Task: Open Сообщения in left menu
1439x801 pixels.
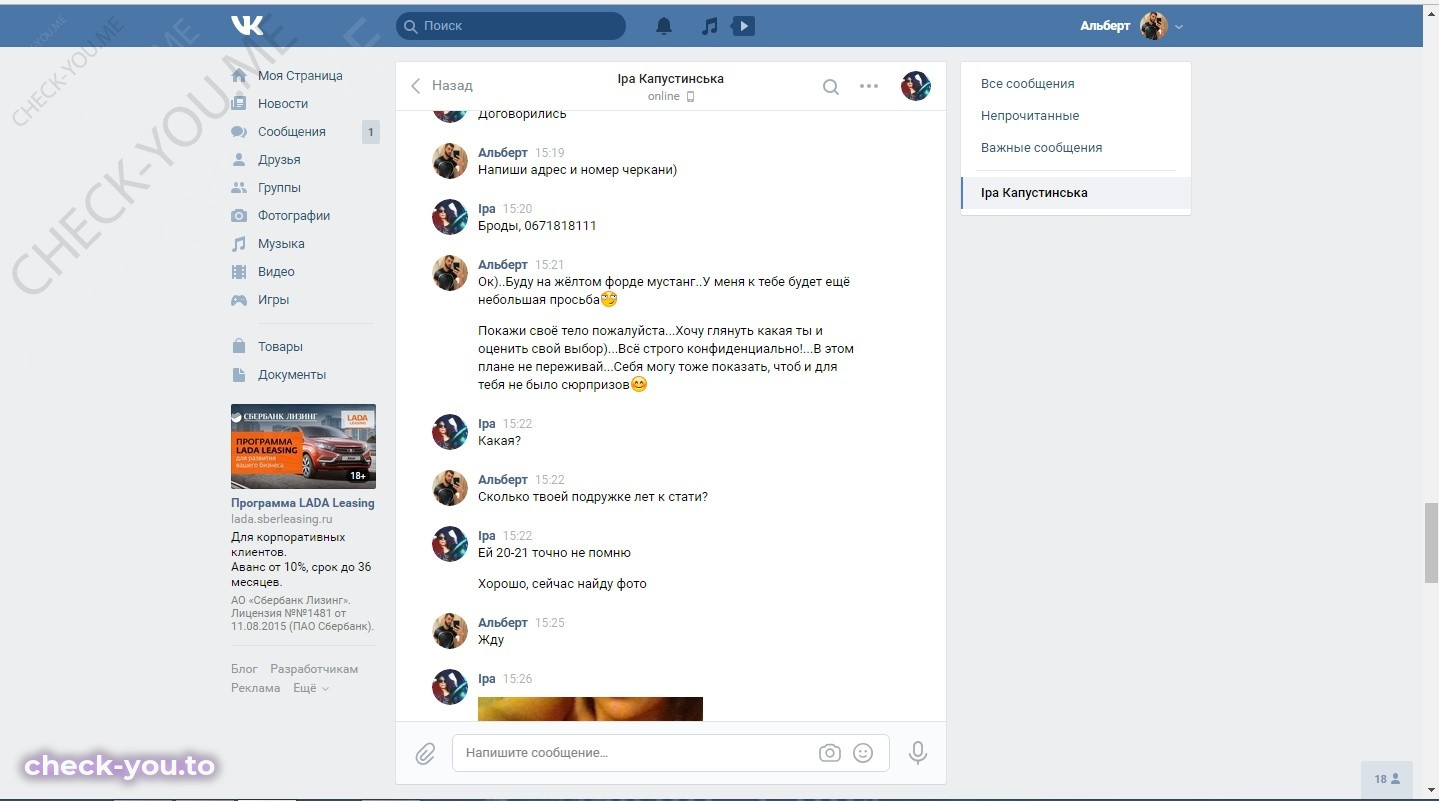Action: 292,132
